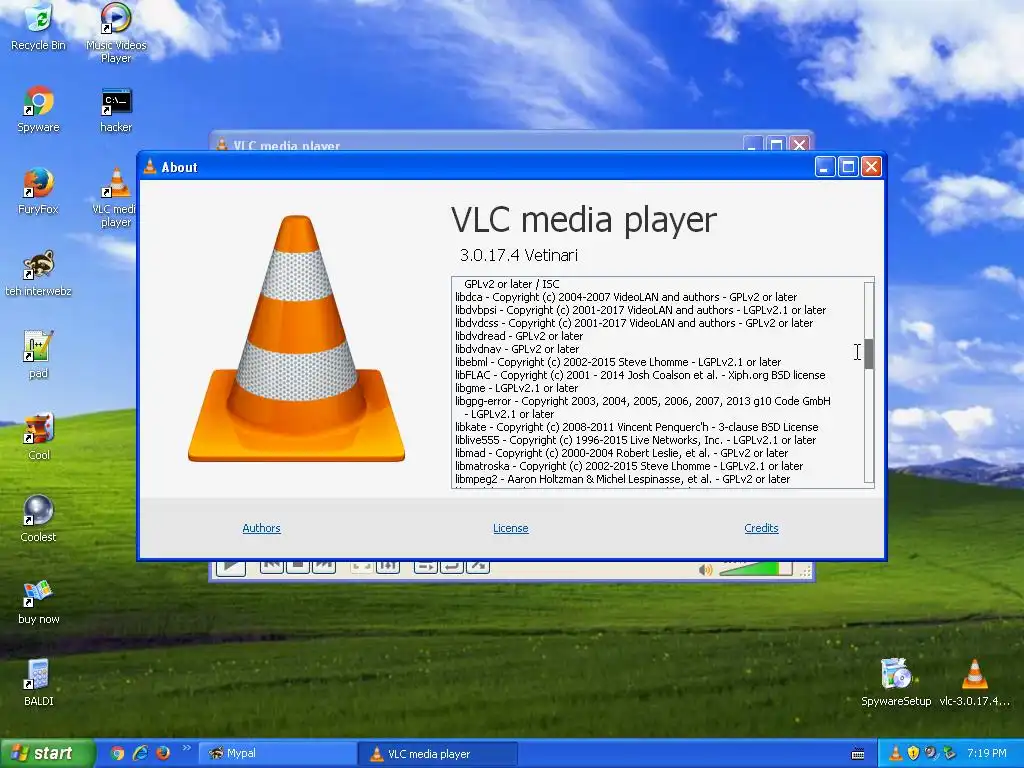Click the libFLAC copyright line
This screenshot has width=1024, height=768.
tap(640, 375)
